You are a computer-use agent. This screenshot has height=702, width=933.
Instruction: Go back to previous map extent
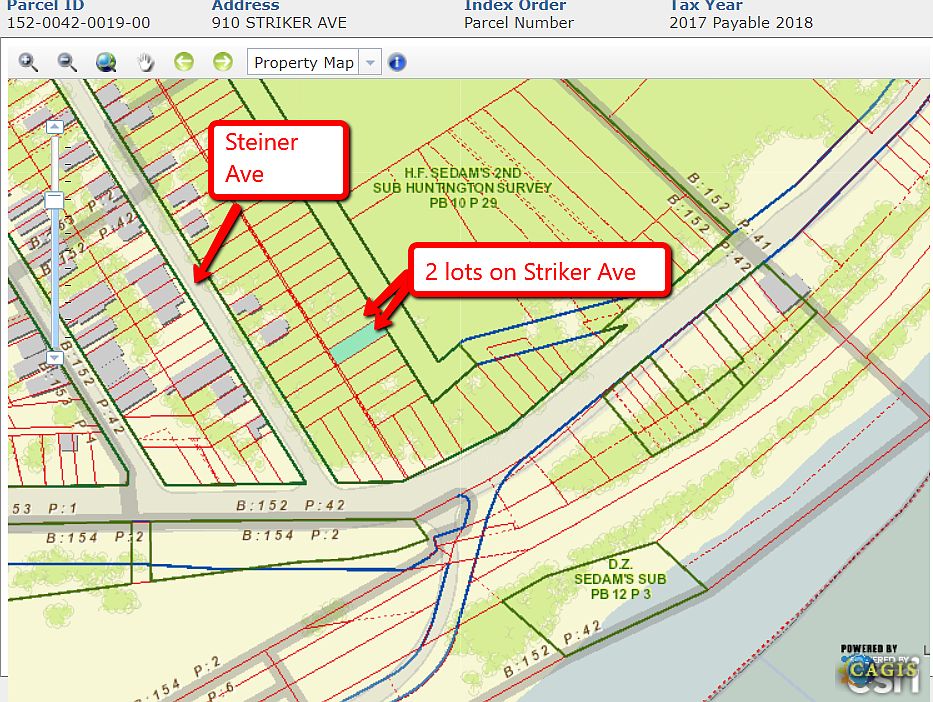pos(184,61)
